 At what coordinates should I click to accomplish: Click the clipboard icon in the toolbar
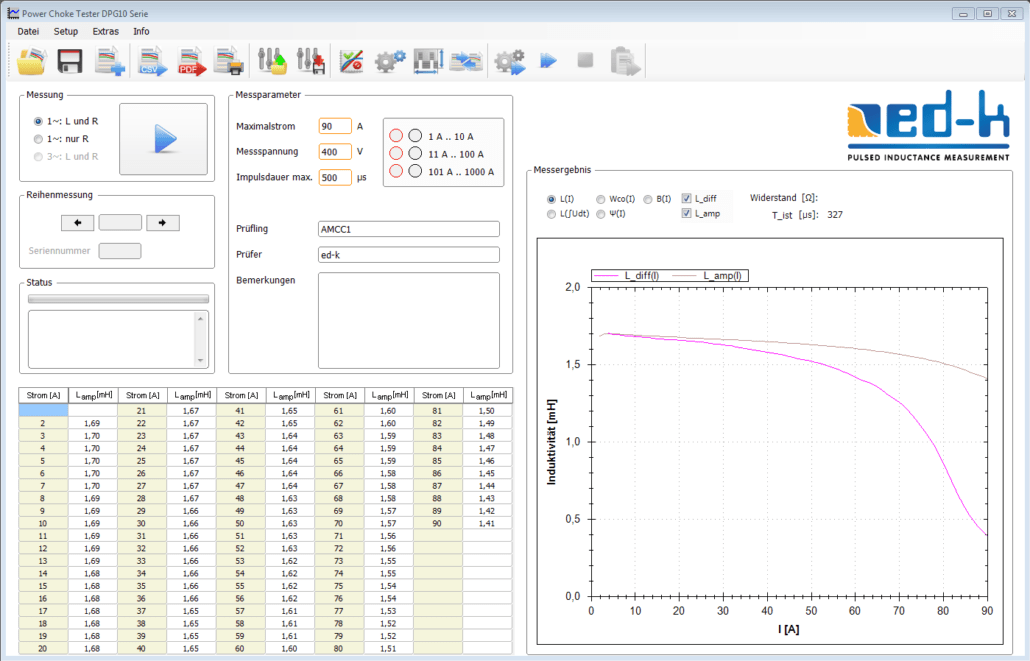click(626, 62)
